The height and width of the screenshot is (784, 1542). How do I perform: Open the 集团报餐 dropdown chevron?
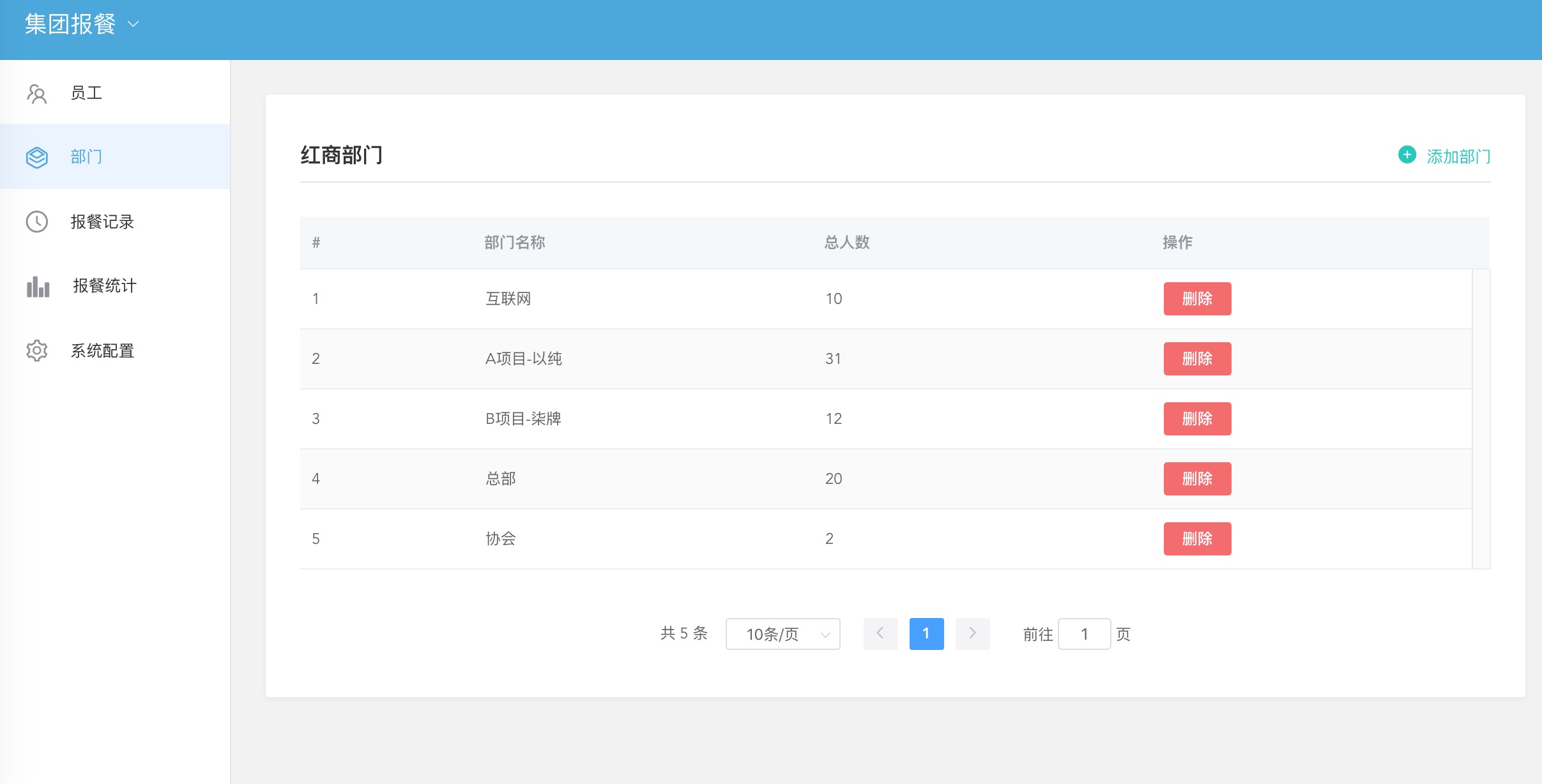pyautogui.click(x=132, y=24)
